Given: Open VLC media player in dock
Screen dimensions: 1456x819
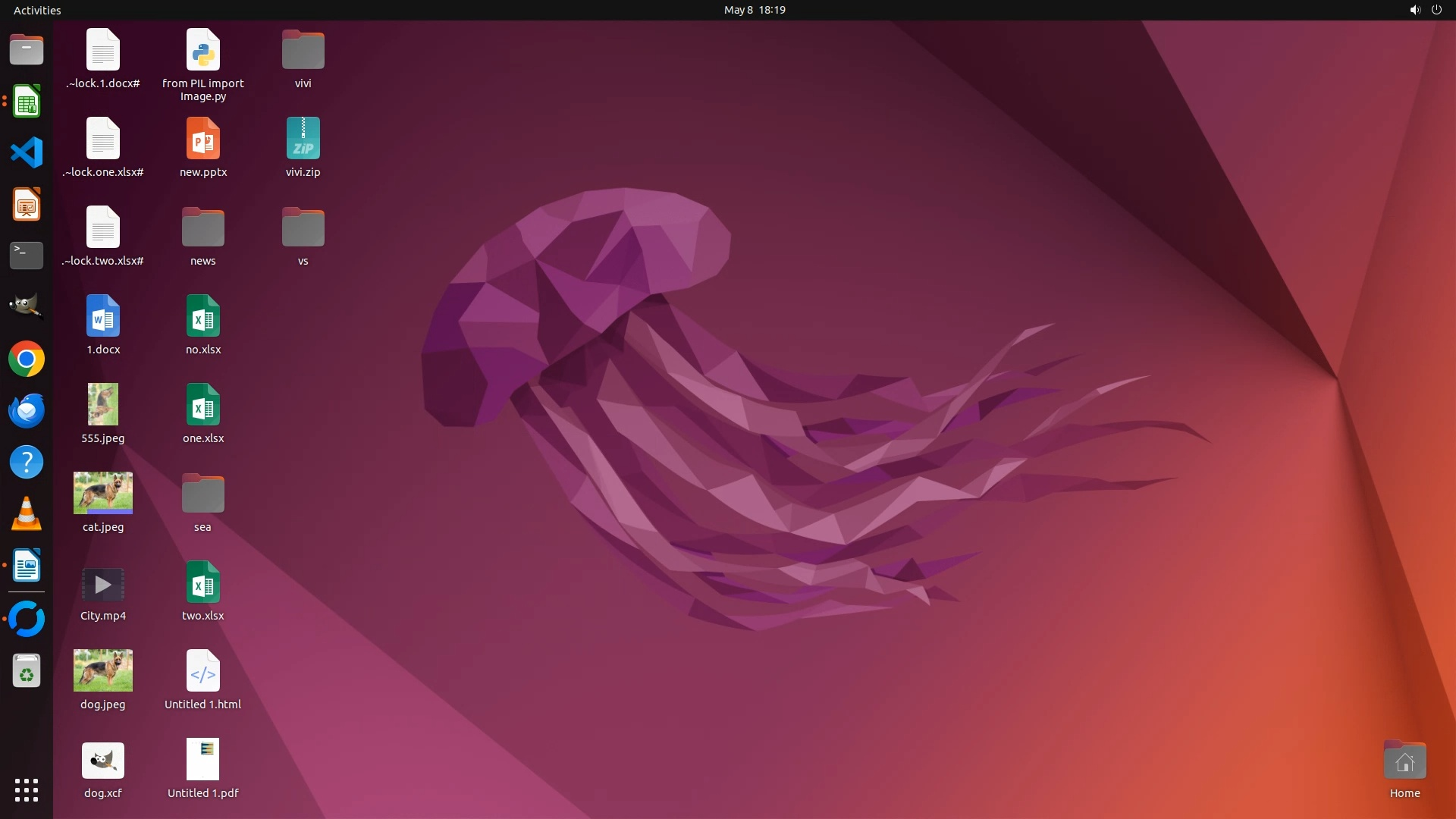Looking at the screenshot, I should tap(27, 514).
